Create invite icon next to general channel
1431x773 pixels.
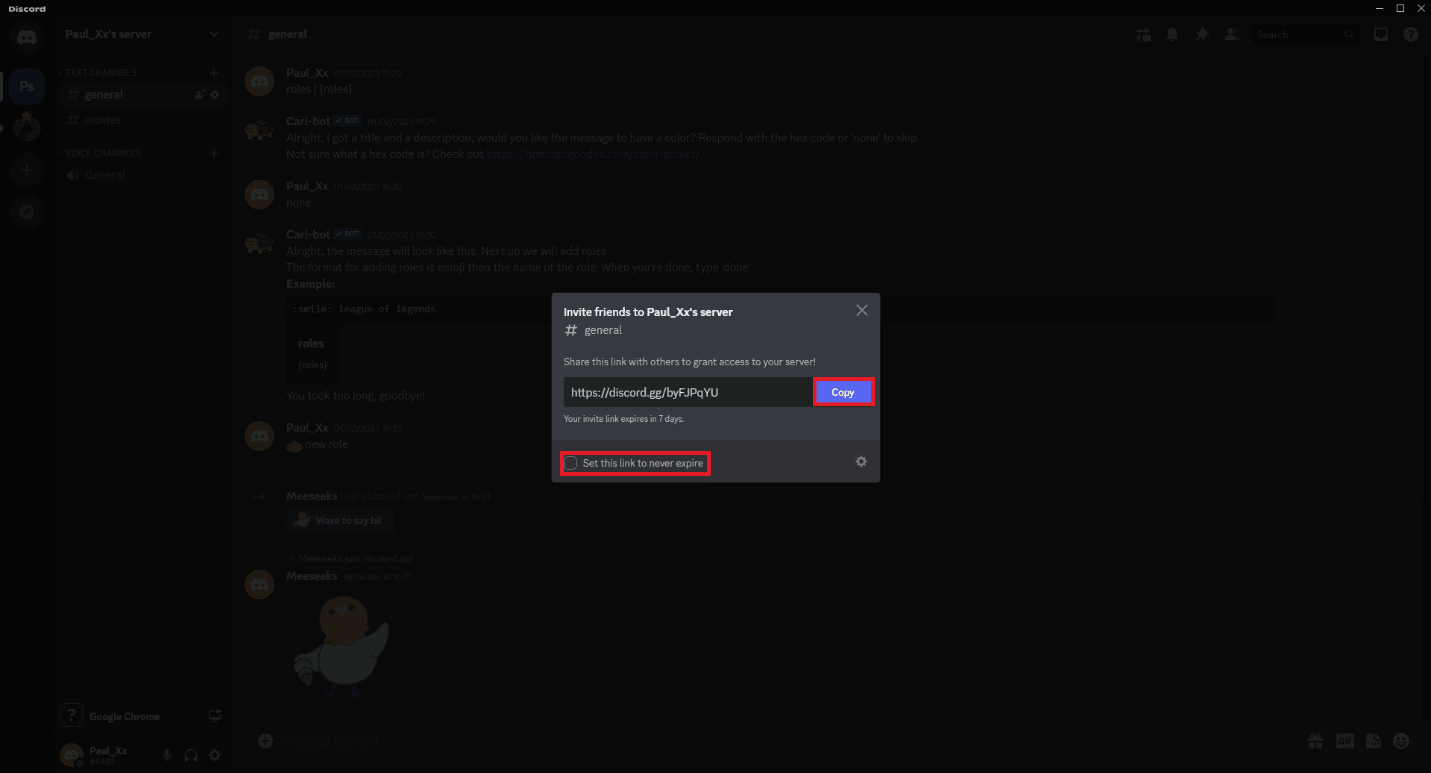coord(199,95)
